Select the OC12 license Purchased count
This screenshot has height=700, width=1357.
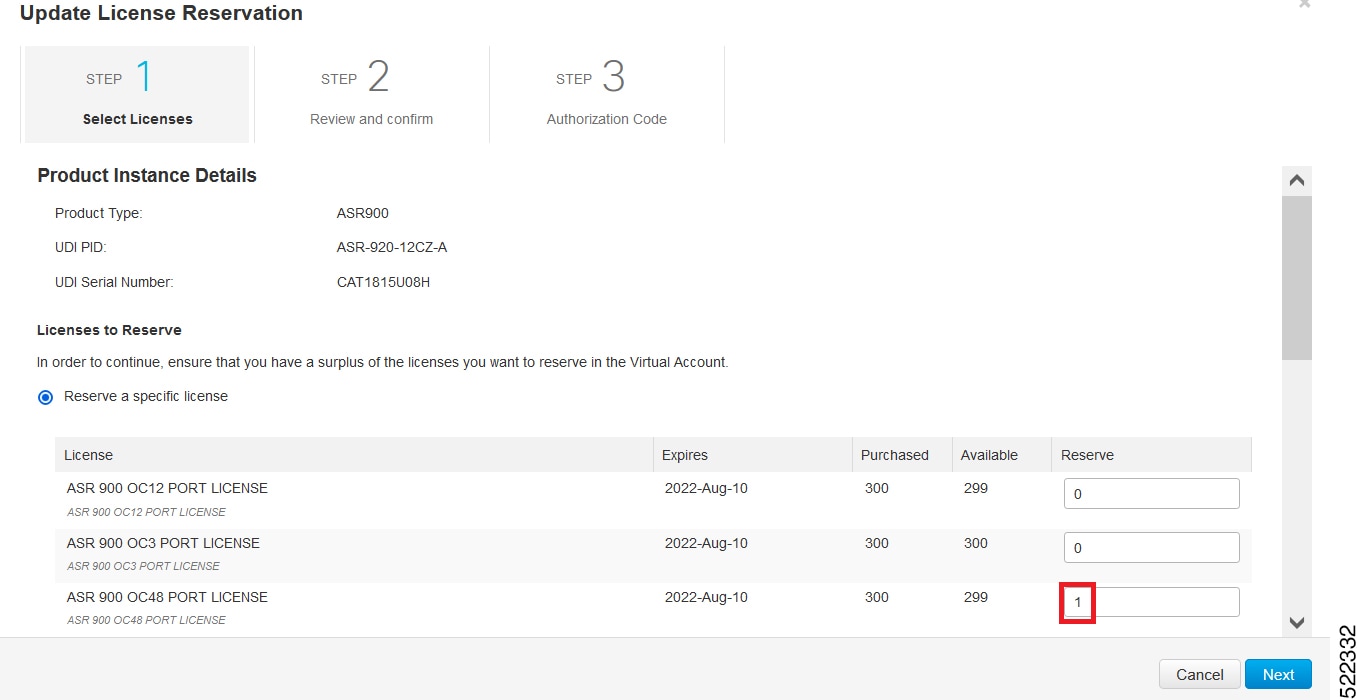(877, 489)
